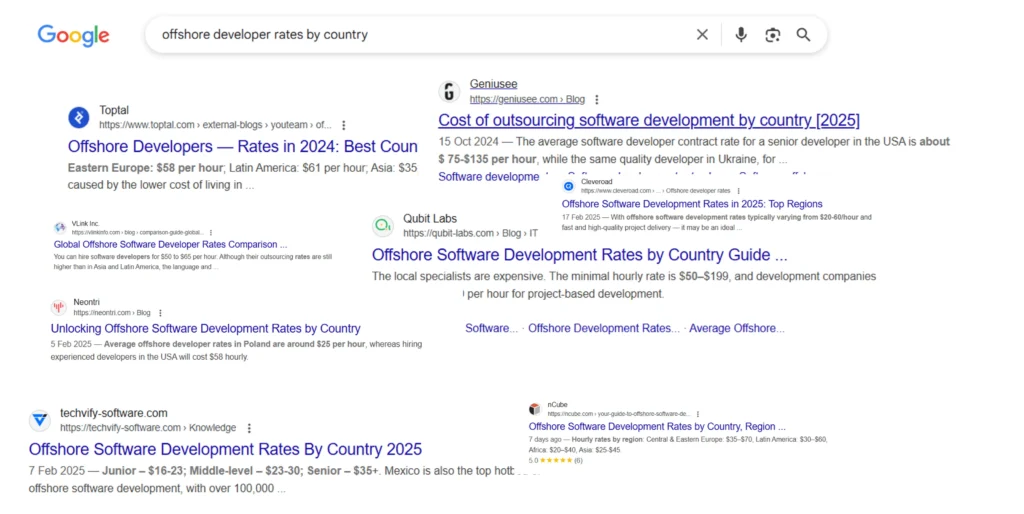The width and height of the screenshot is (1024, 514).
Task: Click the Qubit Labs site name
Action: pyautogui.click(x=430, y=219)
